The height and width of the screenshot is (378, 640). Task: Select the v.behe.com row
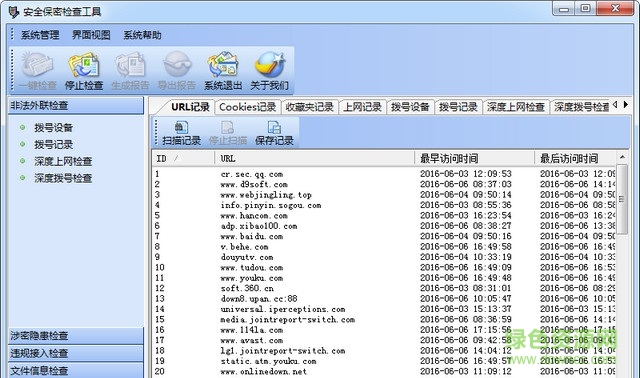[x=384, y=247]
